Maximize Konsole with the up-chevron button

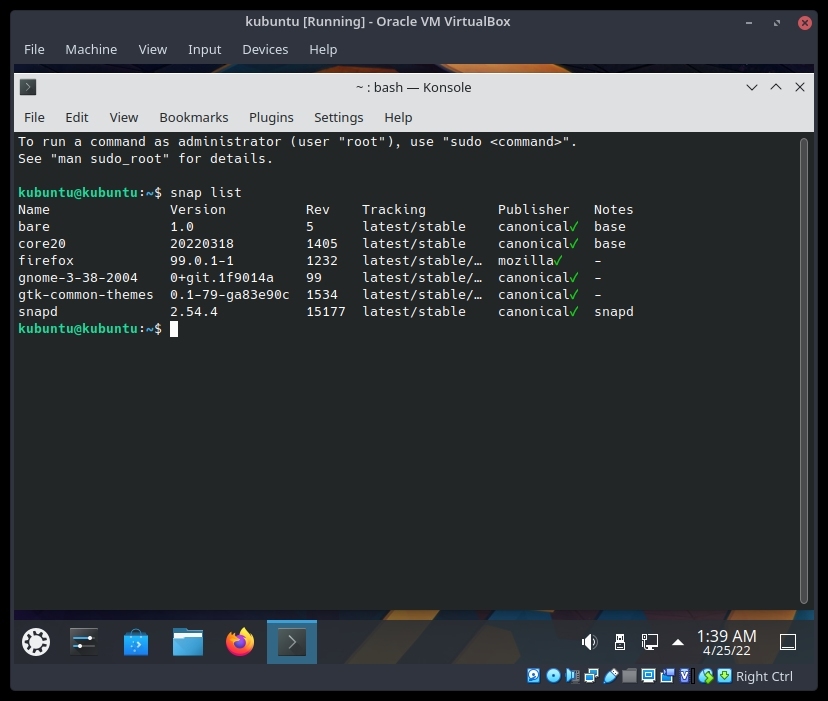(776, 87)
